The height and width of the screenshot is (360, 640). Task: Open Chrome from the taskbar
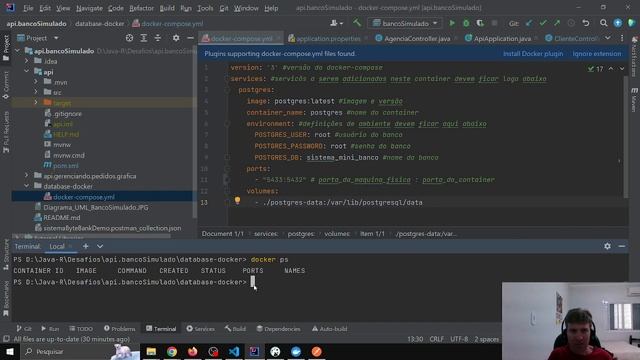click(172, 351)
